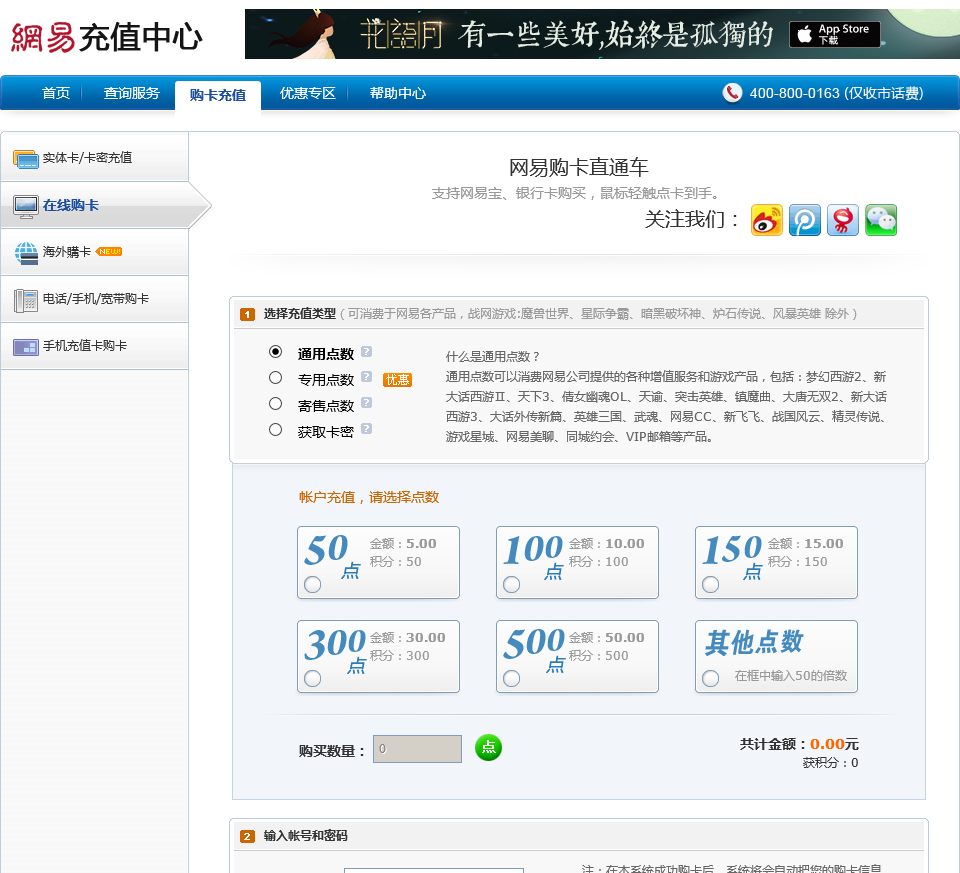Open 海外購卡 in the sidebar
Screen dimensions: 960x873
point(94,252)
